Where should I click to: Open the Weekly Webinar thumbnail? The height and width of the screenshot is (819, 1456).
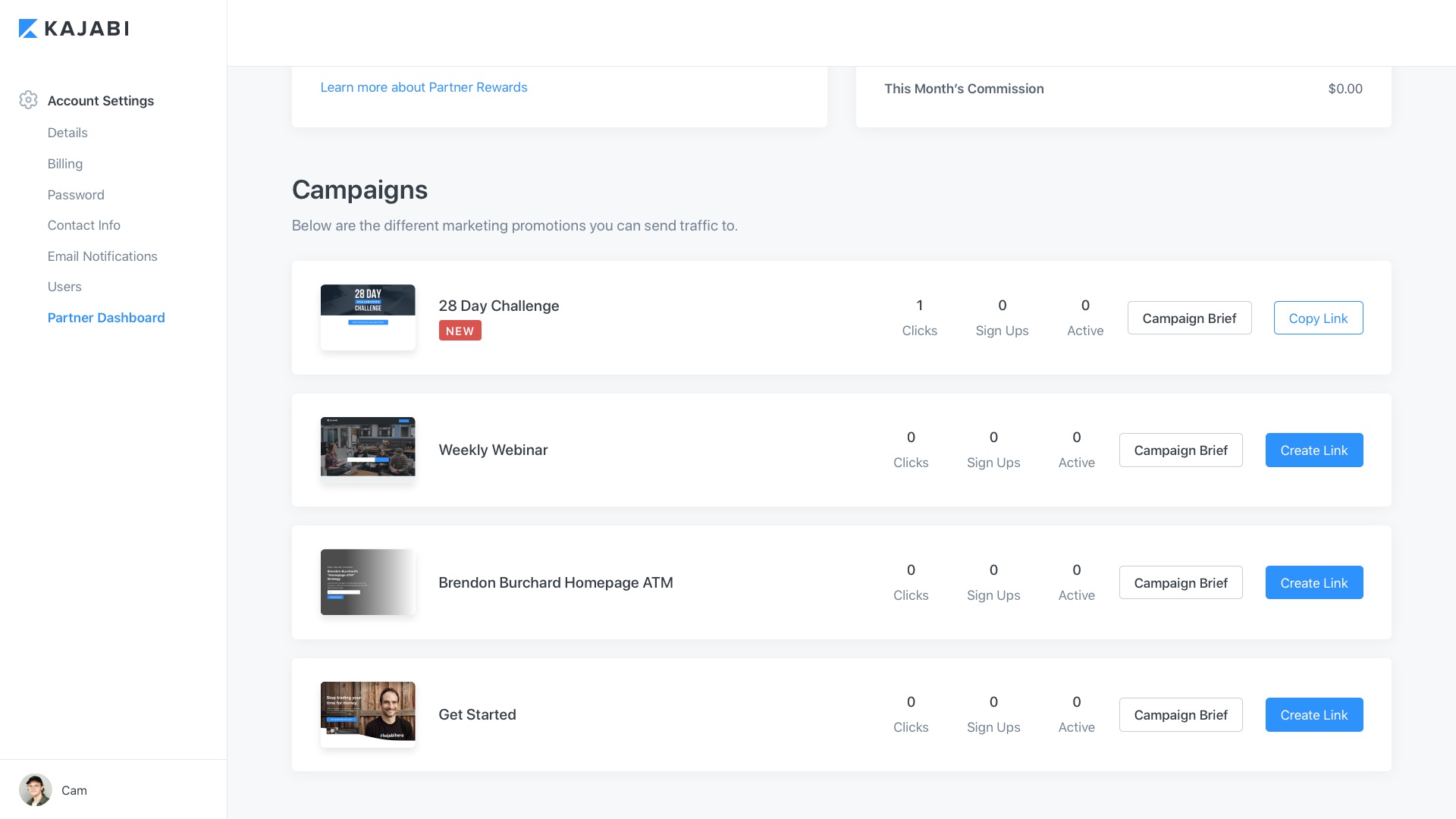368,449
